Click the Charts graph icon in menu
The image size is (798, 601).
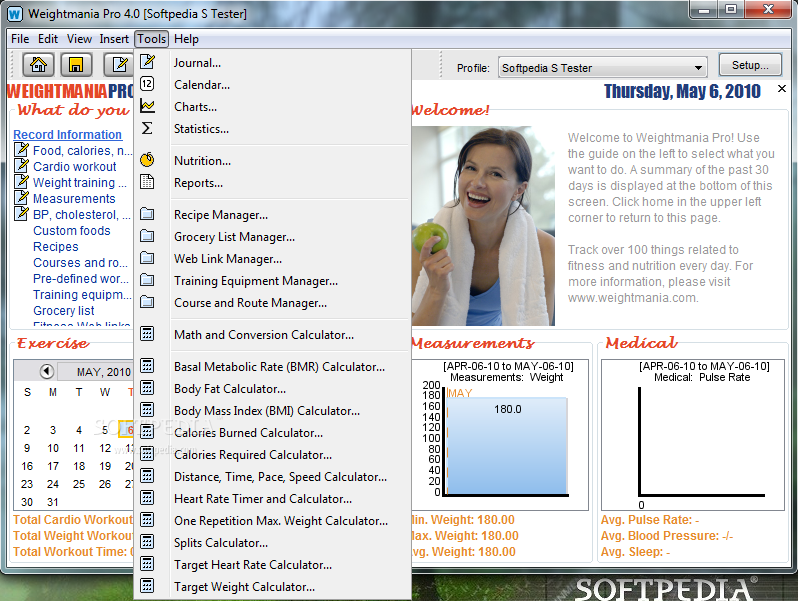[147, 106]
